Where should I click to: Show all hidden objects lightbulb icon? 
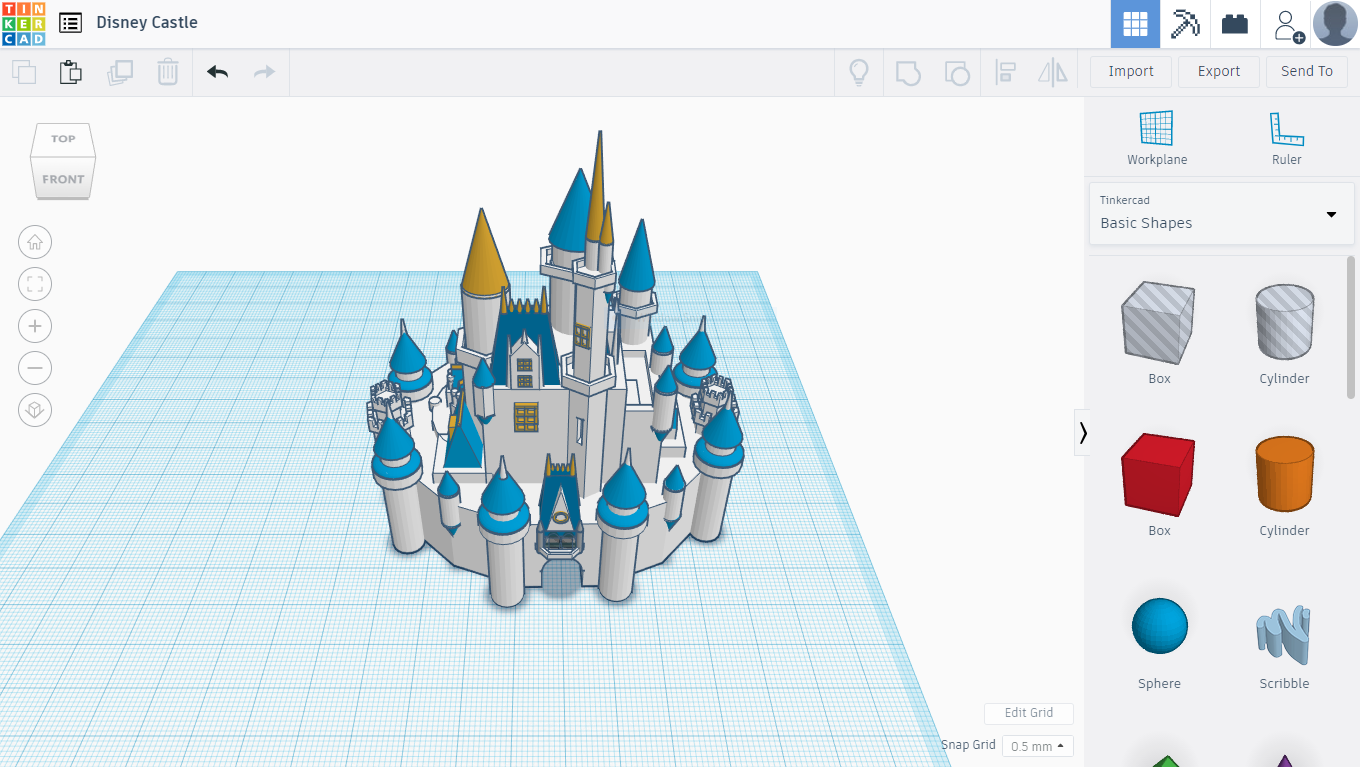click(858, 72)
